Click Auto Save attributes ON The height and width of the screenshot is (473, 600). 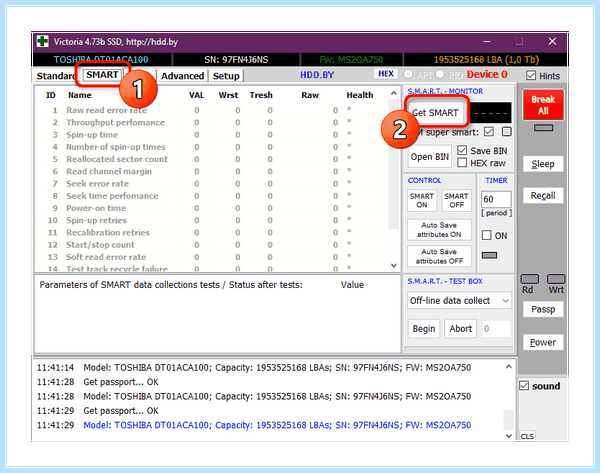[x=439, y=230]
